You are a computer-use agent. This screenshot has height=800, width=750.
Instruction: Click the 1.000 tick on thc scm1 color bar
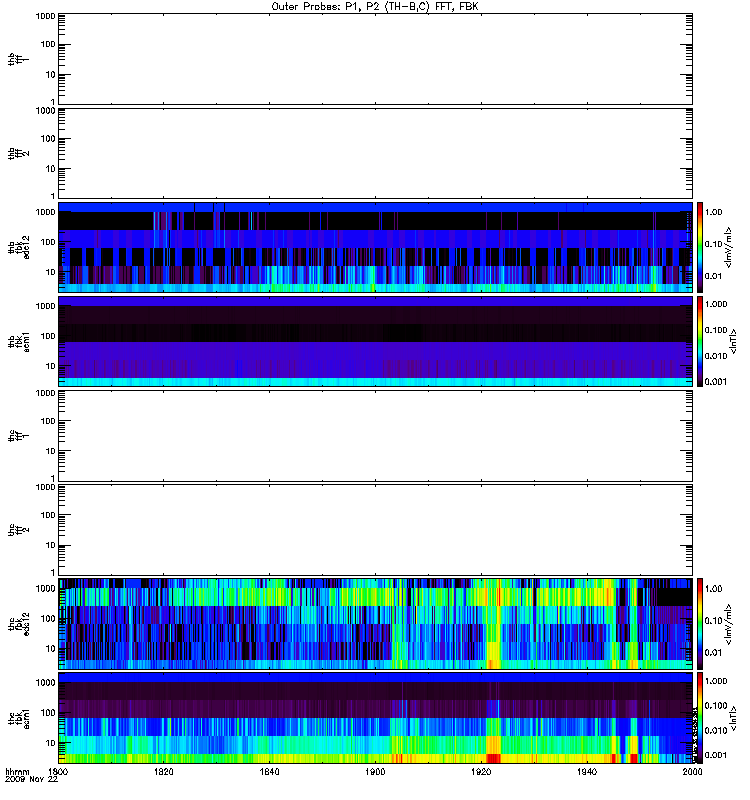pyautogui.click(x=716, y=681)
